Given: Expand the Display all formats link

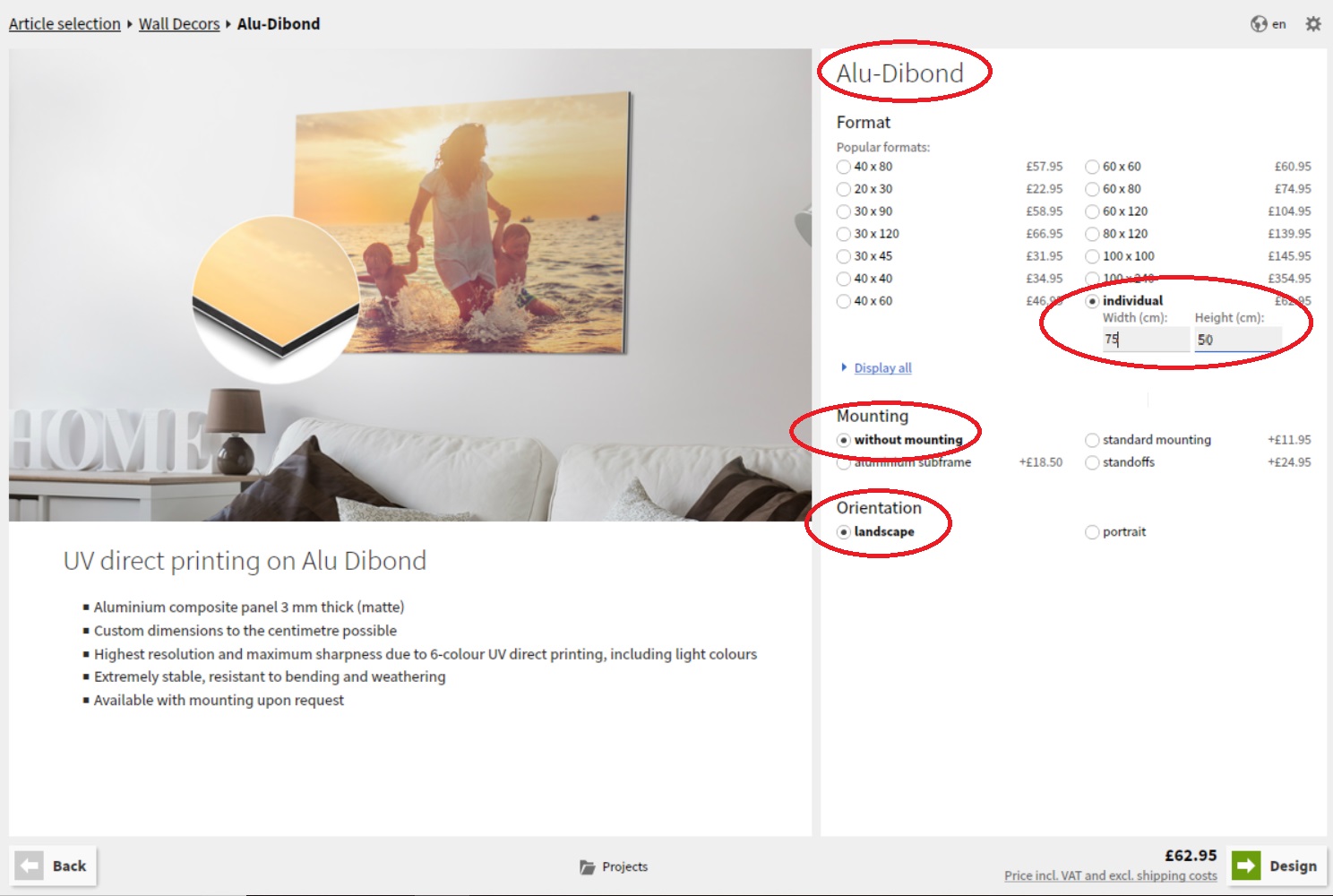Looking at the screenshot, I should pyautogui.click(x=882, y=368).
